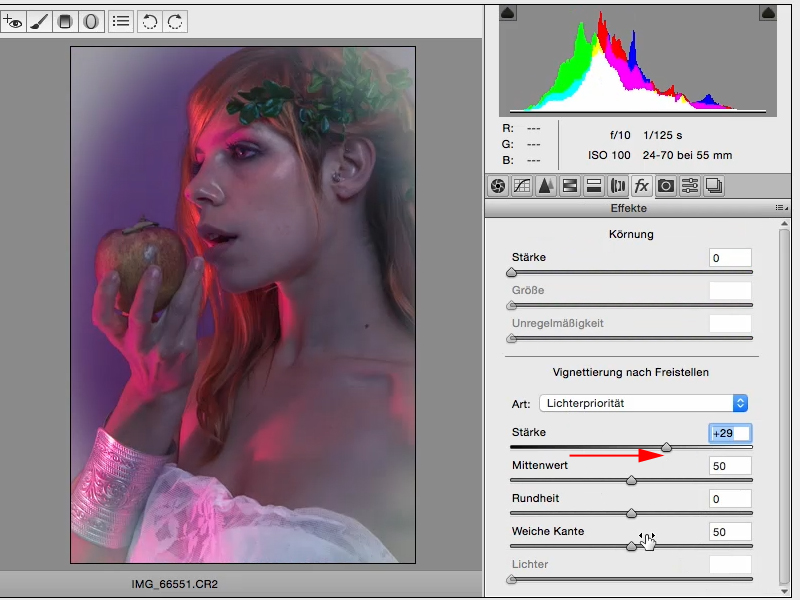800x600 pixels.
Task: Click the Lichter value field
Action: [730, 565]
